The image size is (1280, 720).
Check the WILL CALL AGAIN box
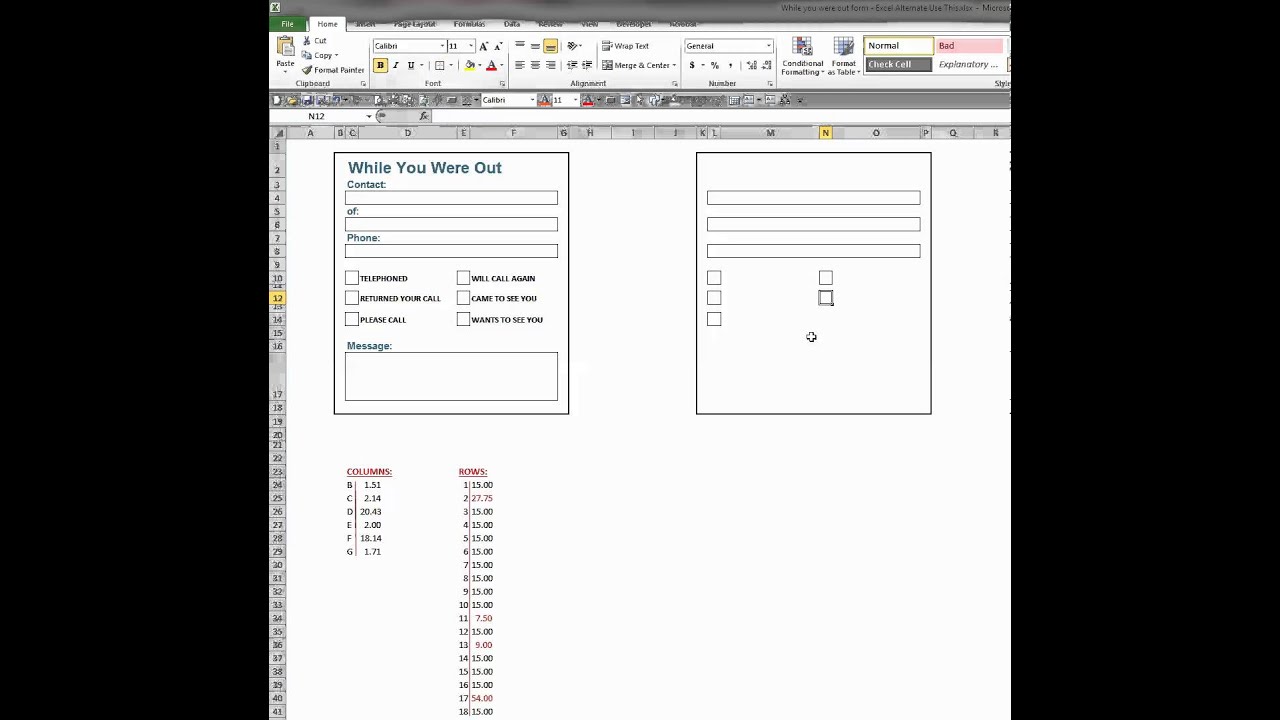(463, 278)
